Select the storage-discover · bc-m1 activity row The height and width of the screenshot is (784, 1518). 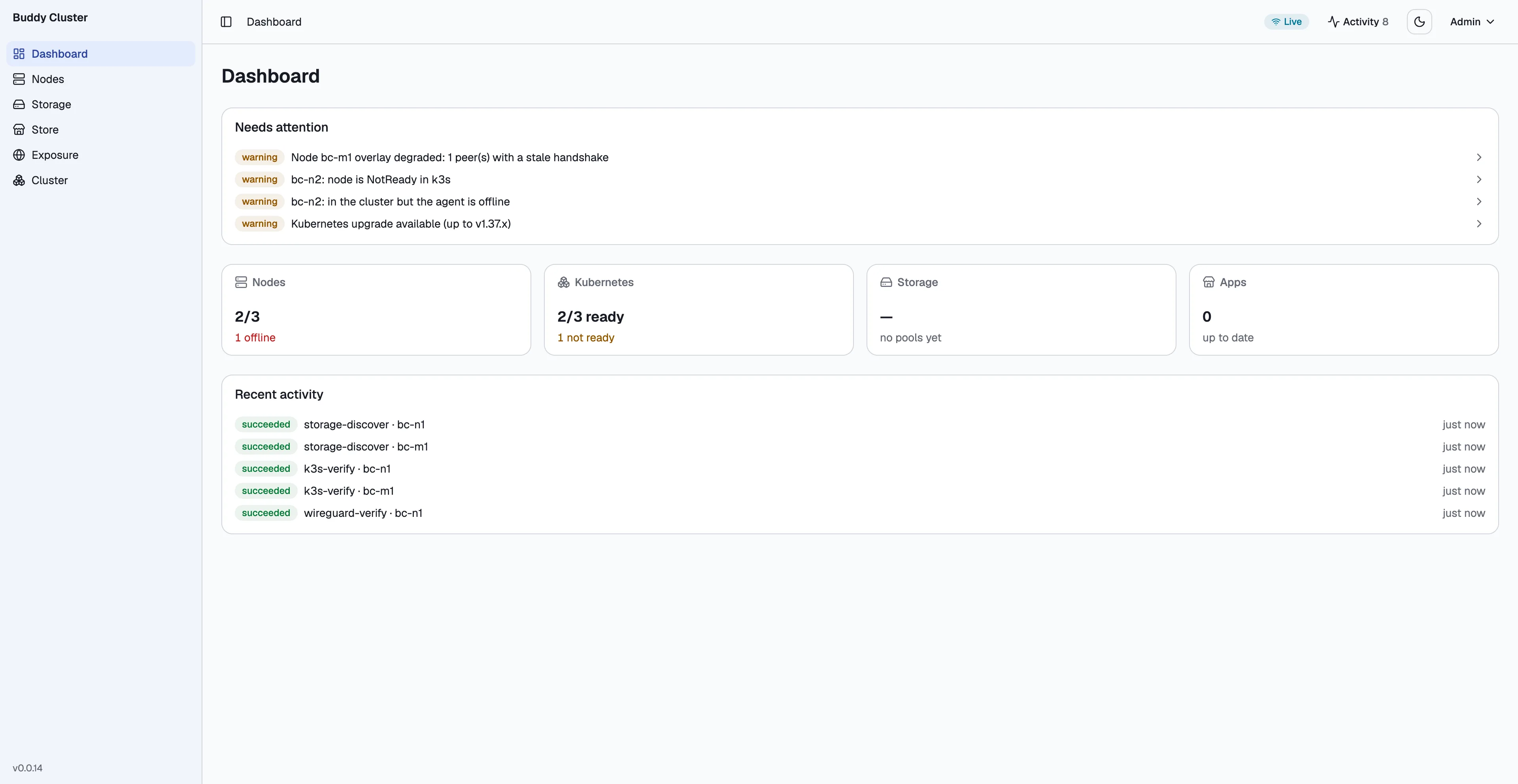coord(860,447)
